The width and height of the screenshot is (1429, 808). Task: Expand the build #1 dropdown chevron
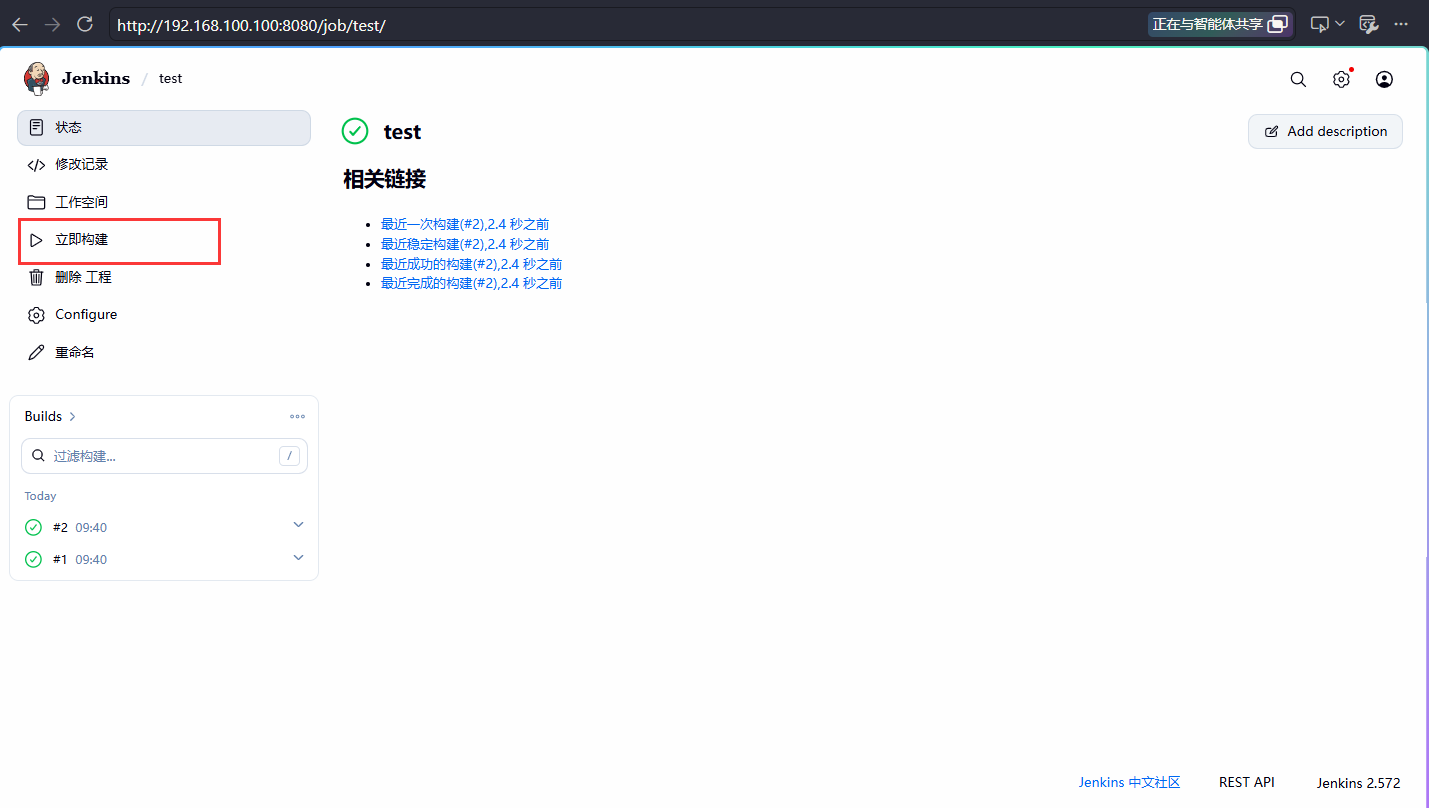(298, 557)
